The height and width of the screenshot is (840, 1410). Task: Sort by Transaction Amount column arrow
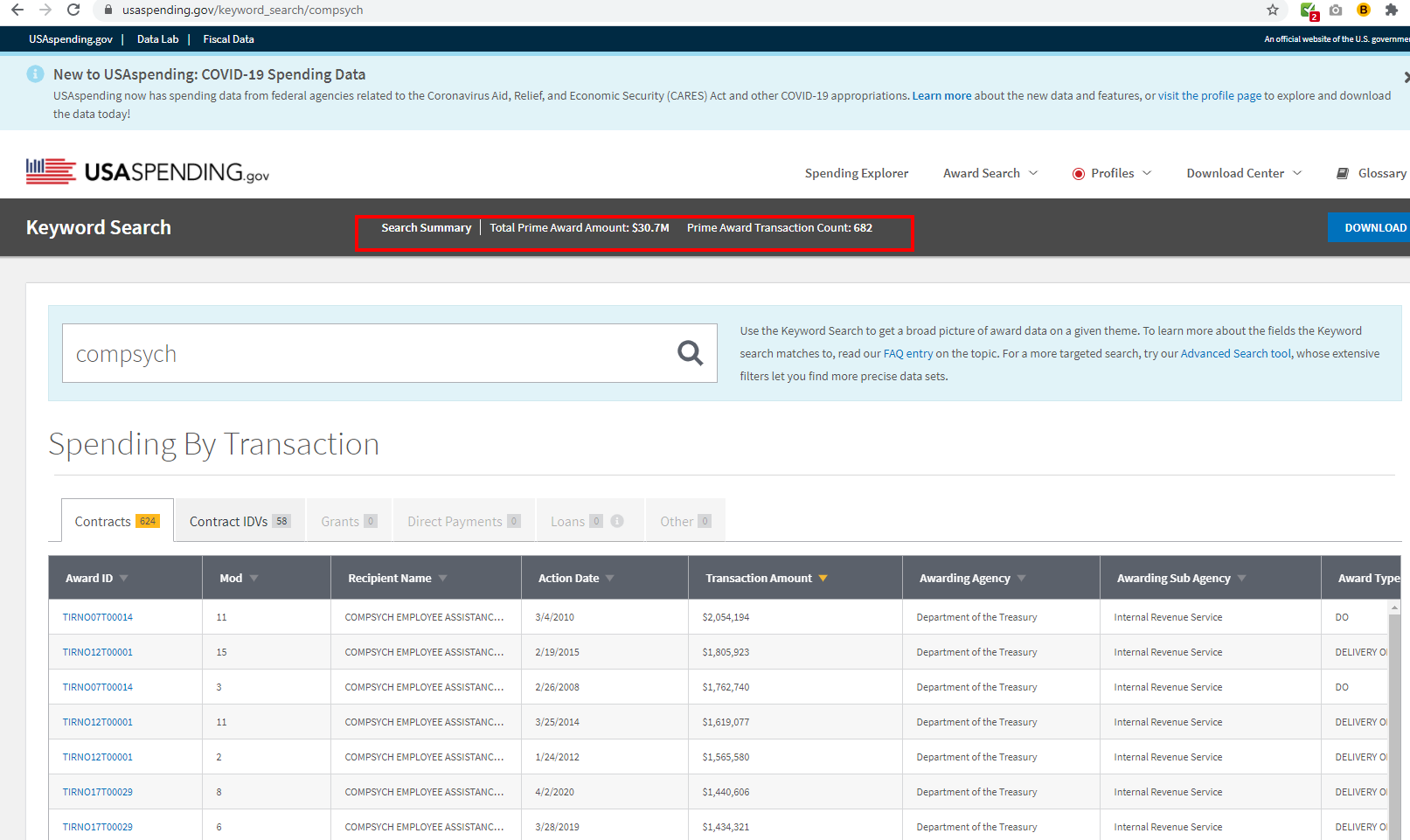point(823,579)
